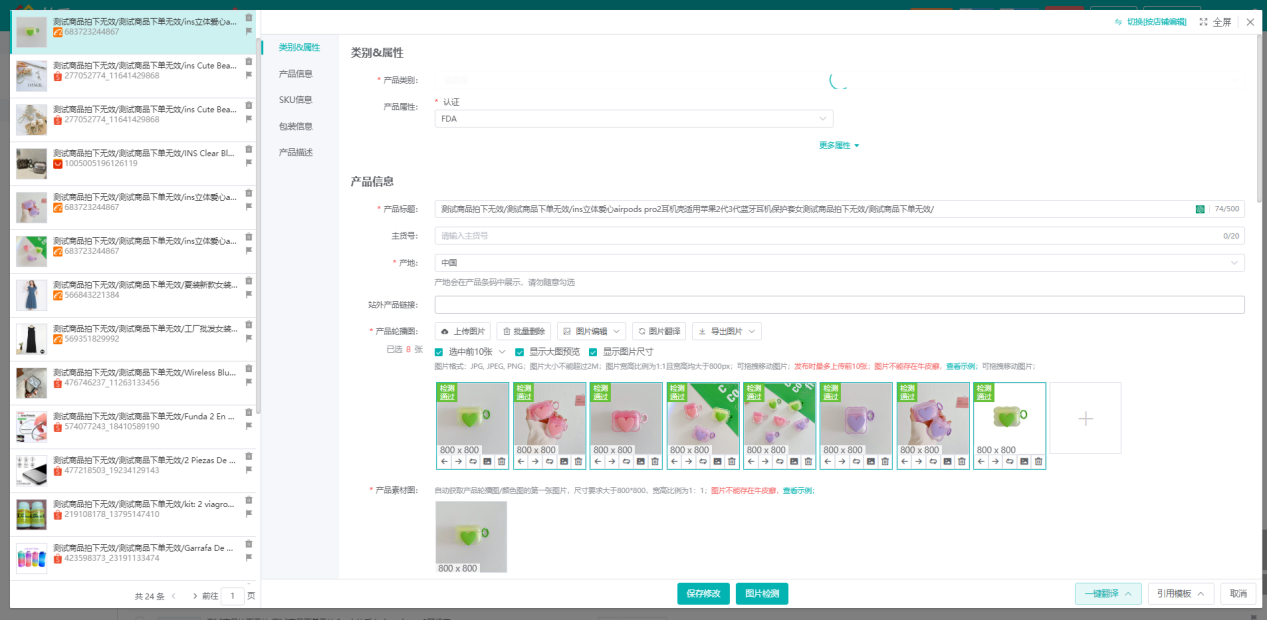Image resolution: width=1267 pixels, height=620 pixels.
Task: Open 图片编辑 dropdown
Action: point(592,331)
